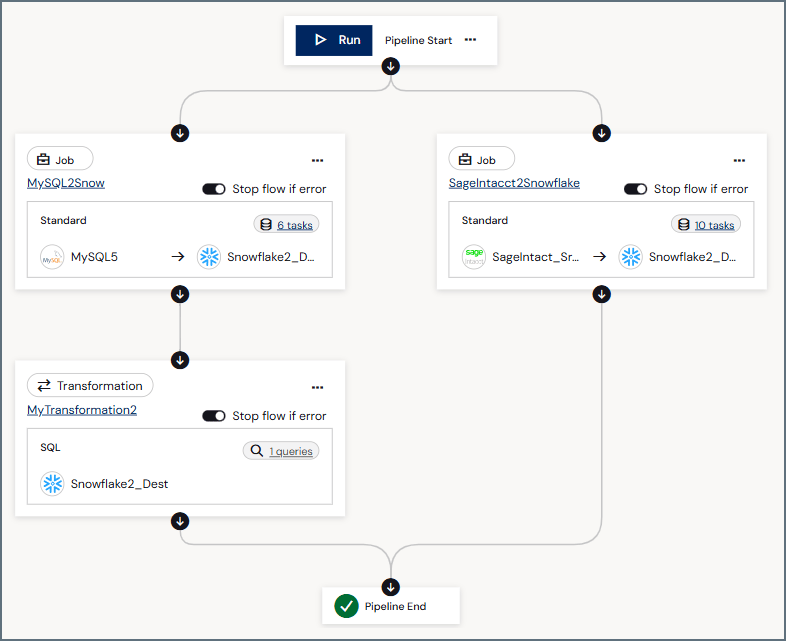Open MySQL2Snow job options ellipsis
Viewport: 786px width, 641px height.
click(317, 160)
